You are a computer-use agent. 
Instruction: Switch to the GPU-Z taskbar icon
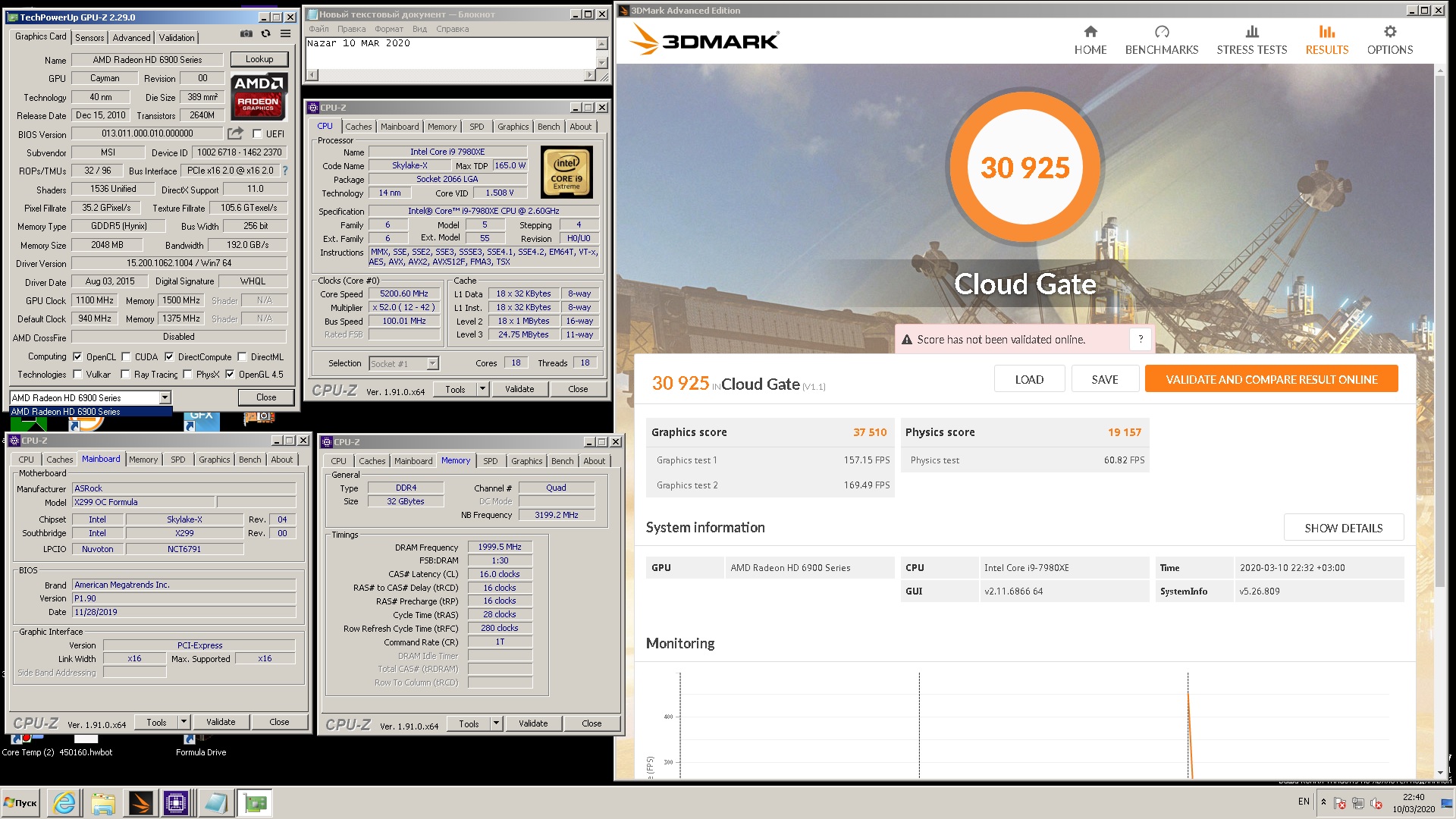255,803
